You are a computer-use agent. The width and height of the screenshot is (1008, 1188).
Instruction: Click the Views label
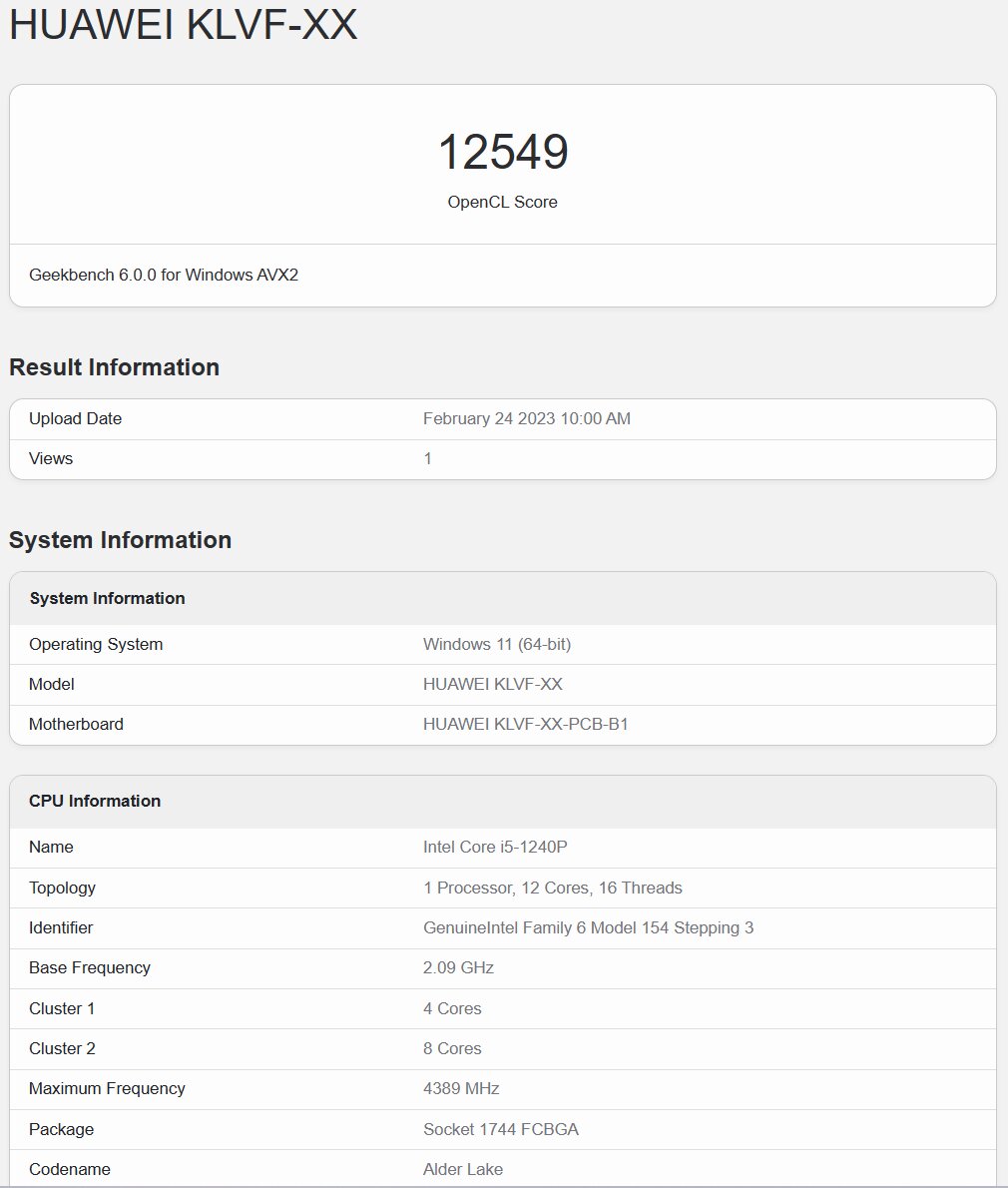tap(51, 459)
